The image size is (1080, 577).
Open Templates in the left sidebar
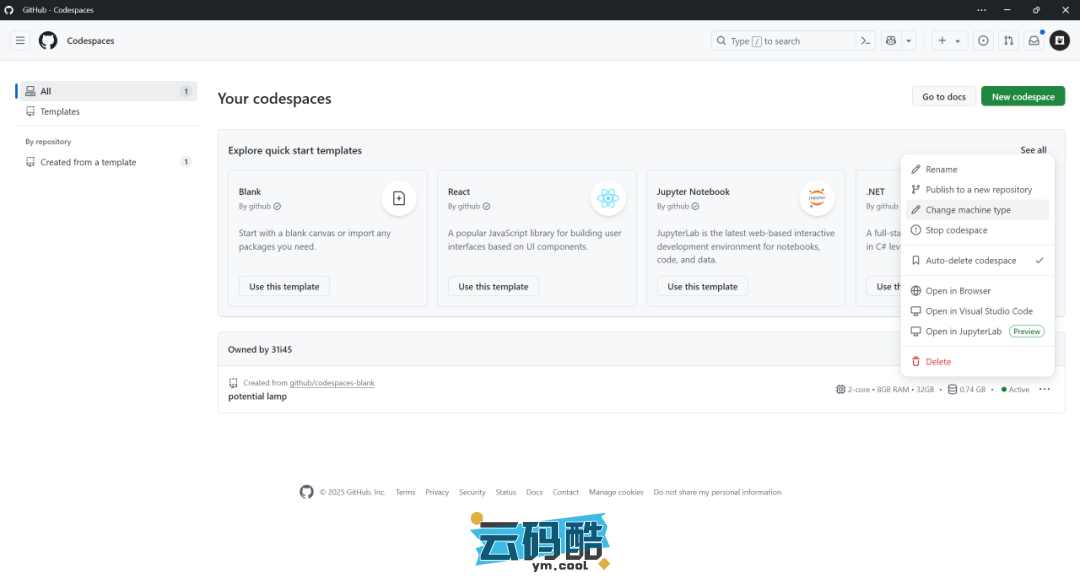pos(60,112)
